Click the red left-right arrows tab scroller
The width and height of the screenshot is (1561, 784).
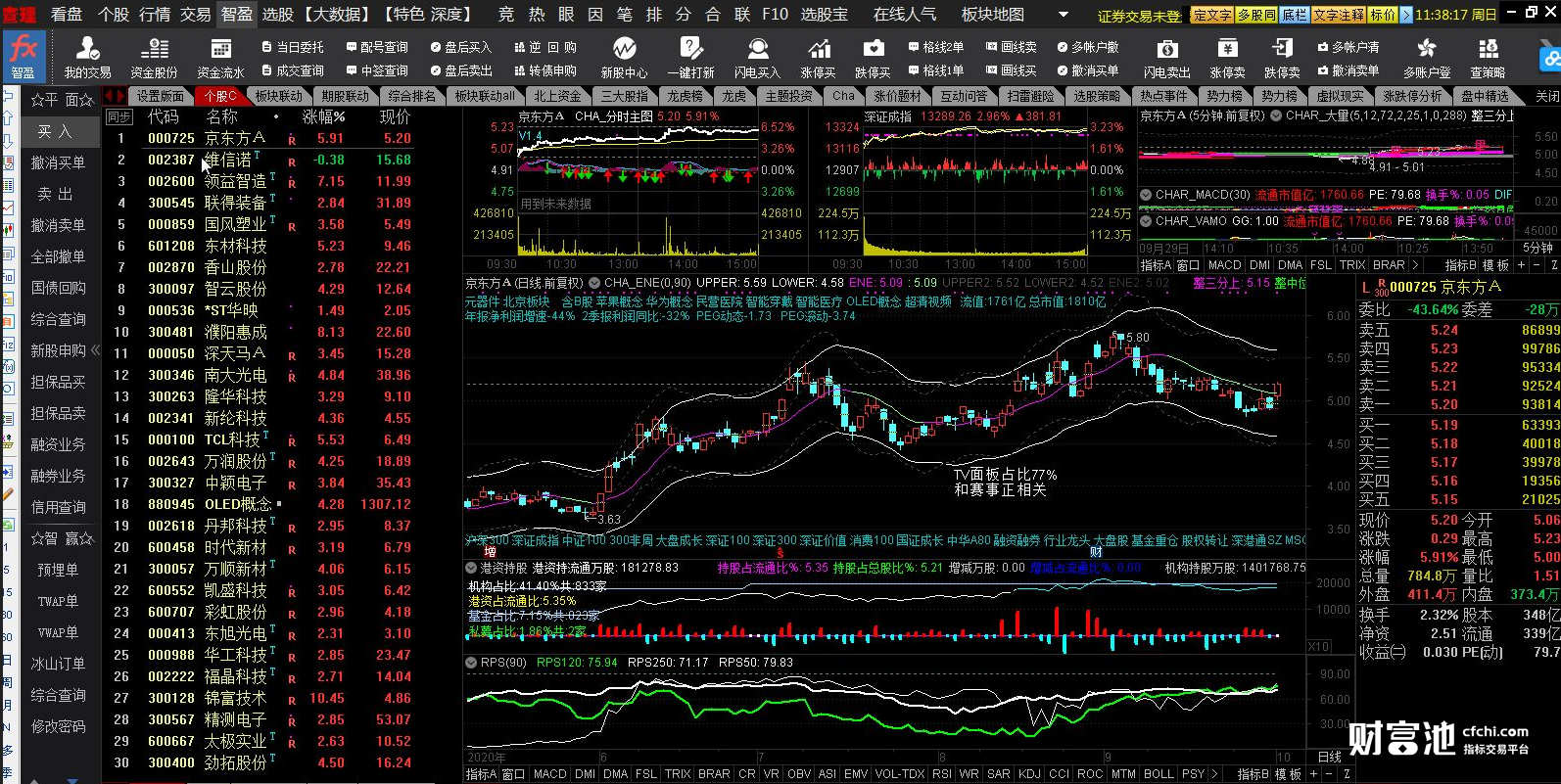[x=115, y=95]
